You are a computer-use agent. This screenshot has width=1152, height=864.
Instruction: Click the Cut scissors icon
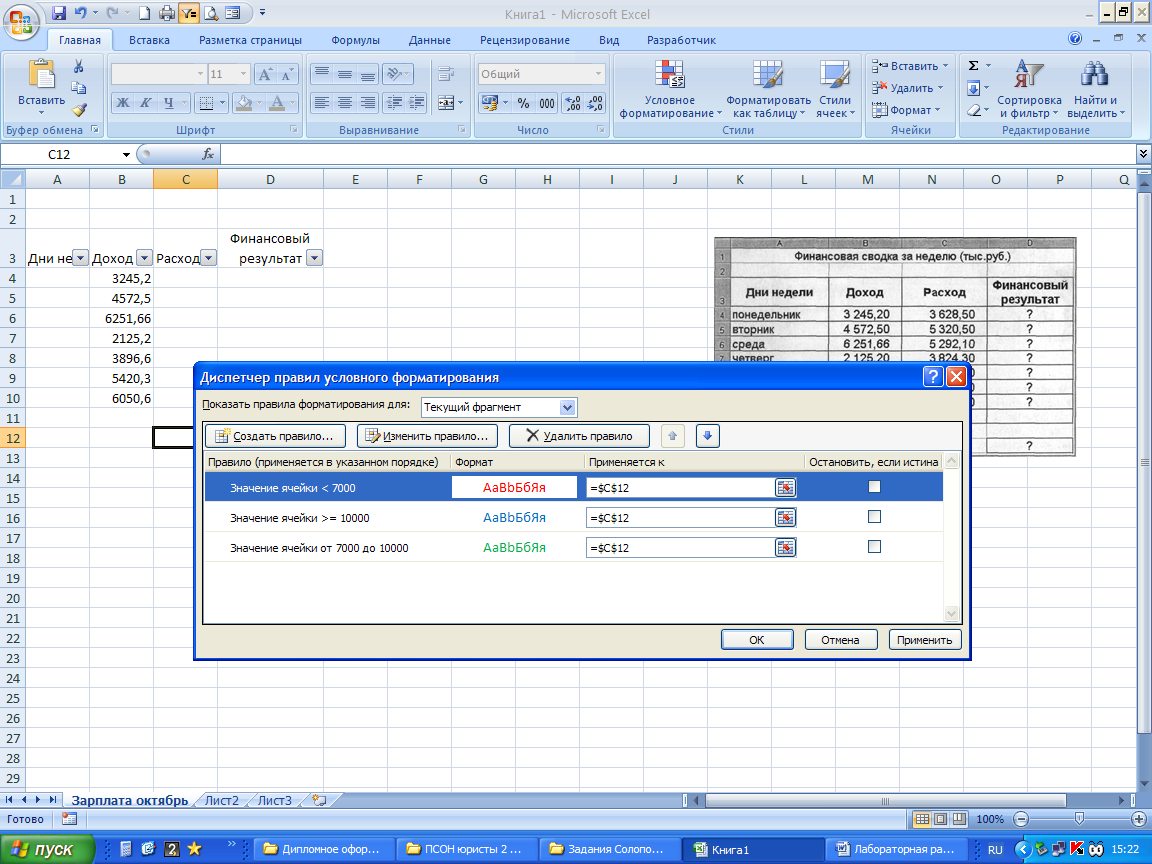[x=79, y=67]
